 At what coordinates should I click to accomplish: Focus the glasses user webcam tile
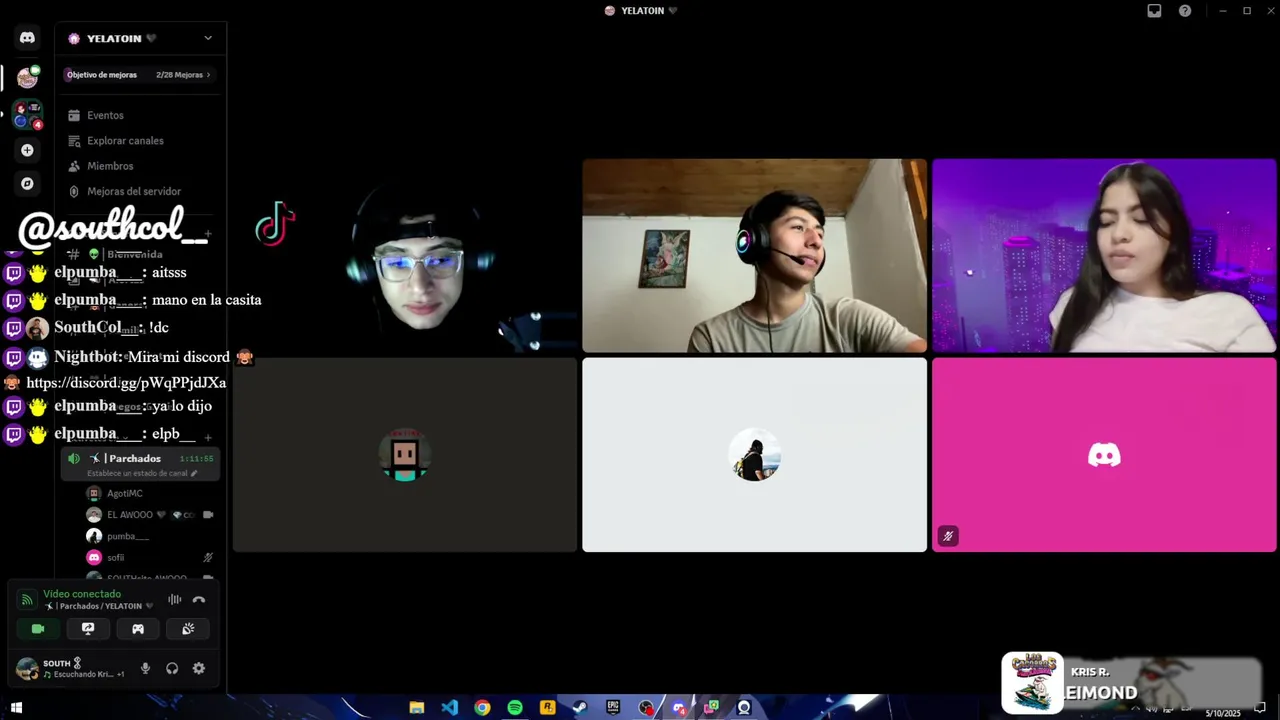tap(405, 256)
